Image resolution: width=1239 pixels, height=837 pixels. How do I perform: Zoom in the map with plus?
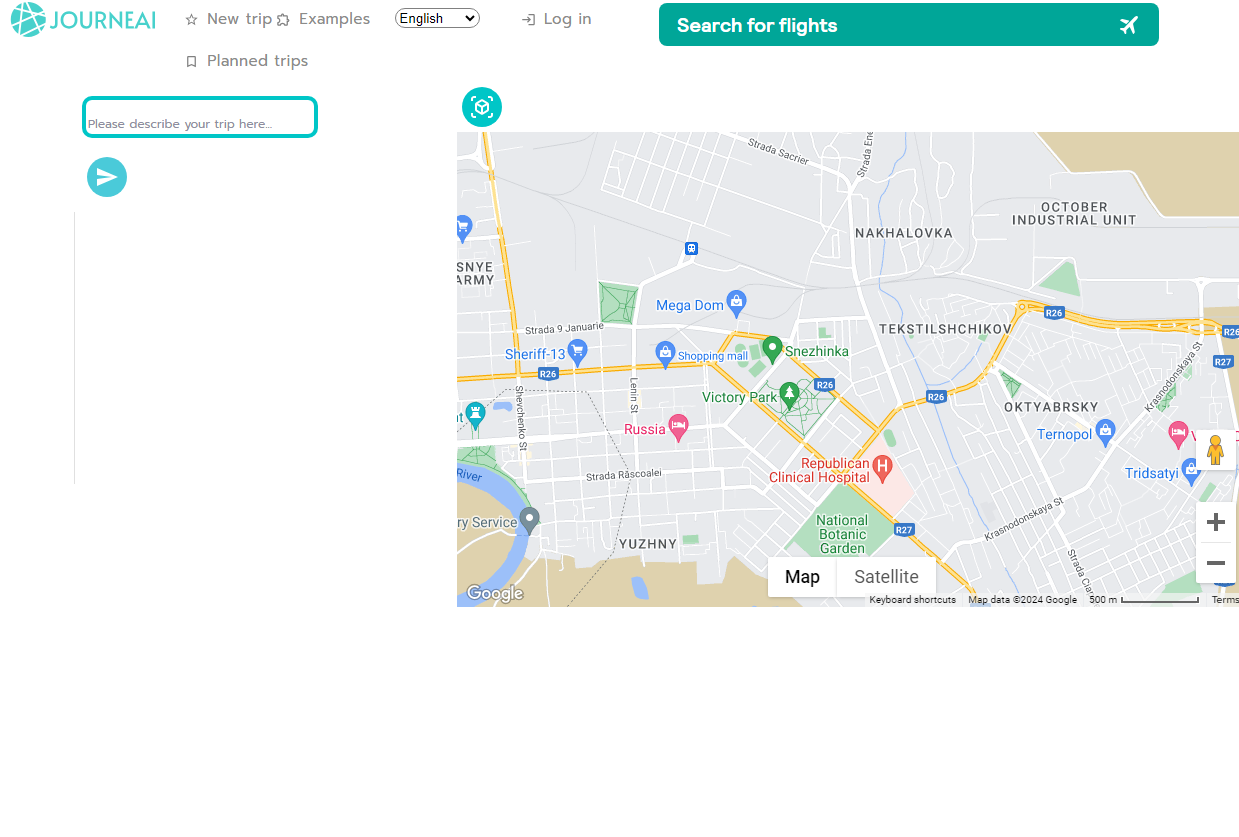pos(1216,522)
